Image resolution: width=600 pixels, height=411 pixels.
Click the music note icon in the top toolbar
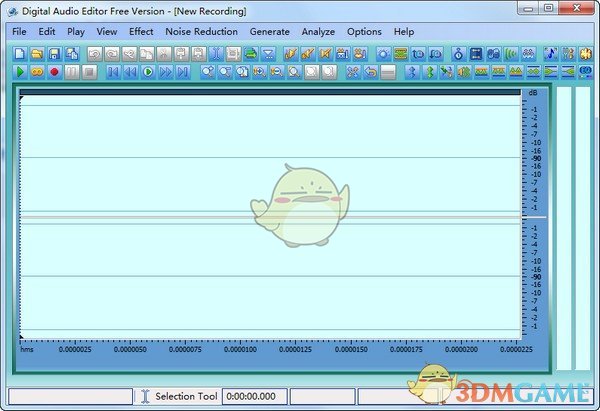[x=551, y=54]
